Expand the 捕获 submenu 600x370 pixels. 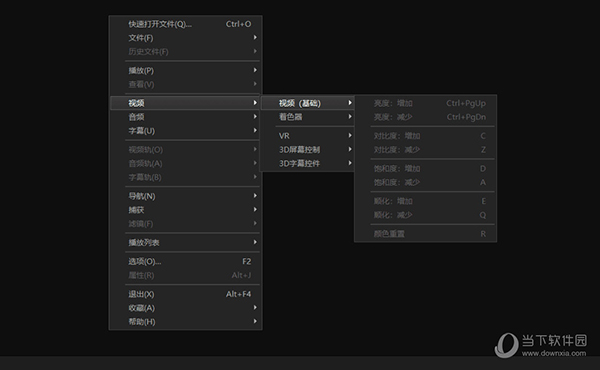point(186,210)
